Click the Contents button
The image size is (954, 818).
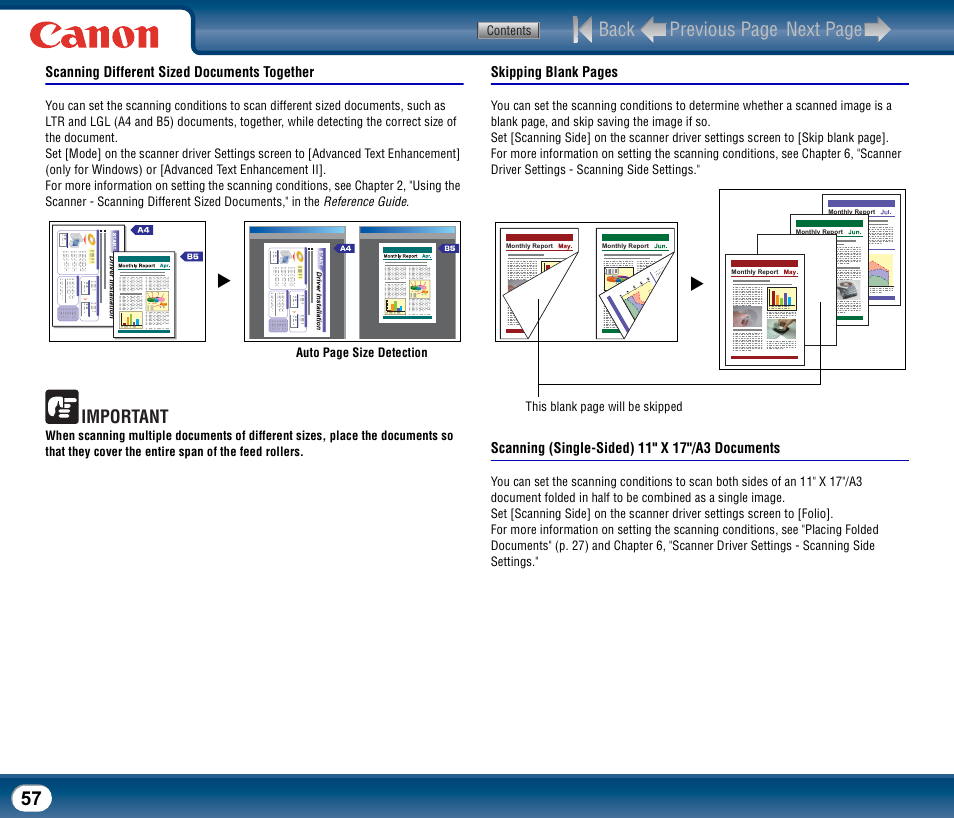509,30
